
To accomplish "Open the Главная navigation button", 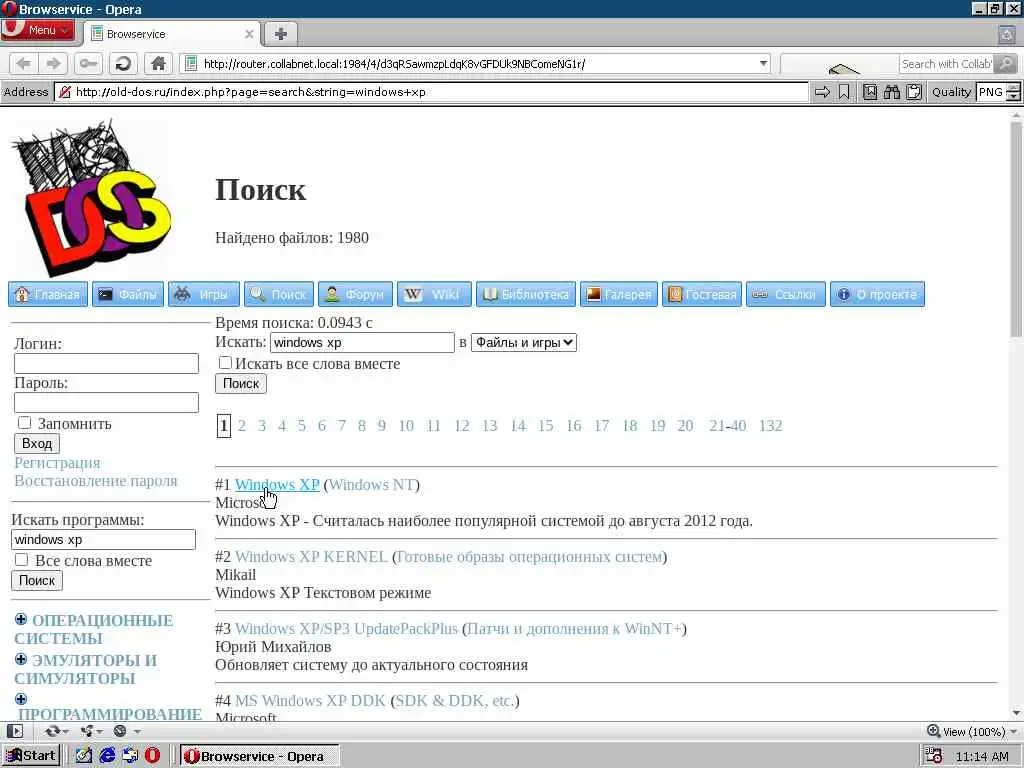I will coord(48,295).
